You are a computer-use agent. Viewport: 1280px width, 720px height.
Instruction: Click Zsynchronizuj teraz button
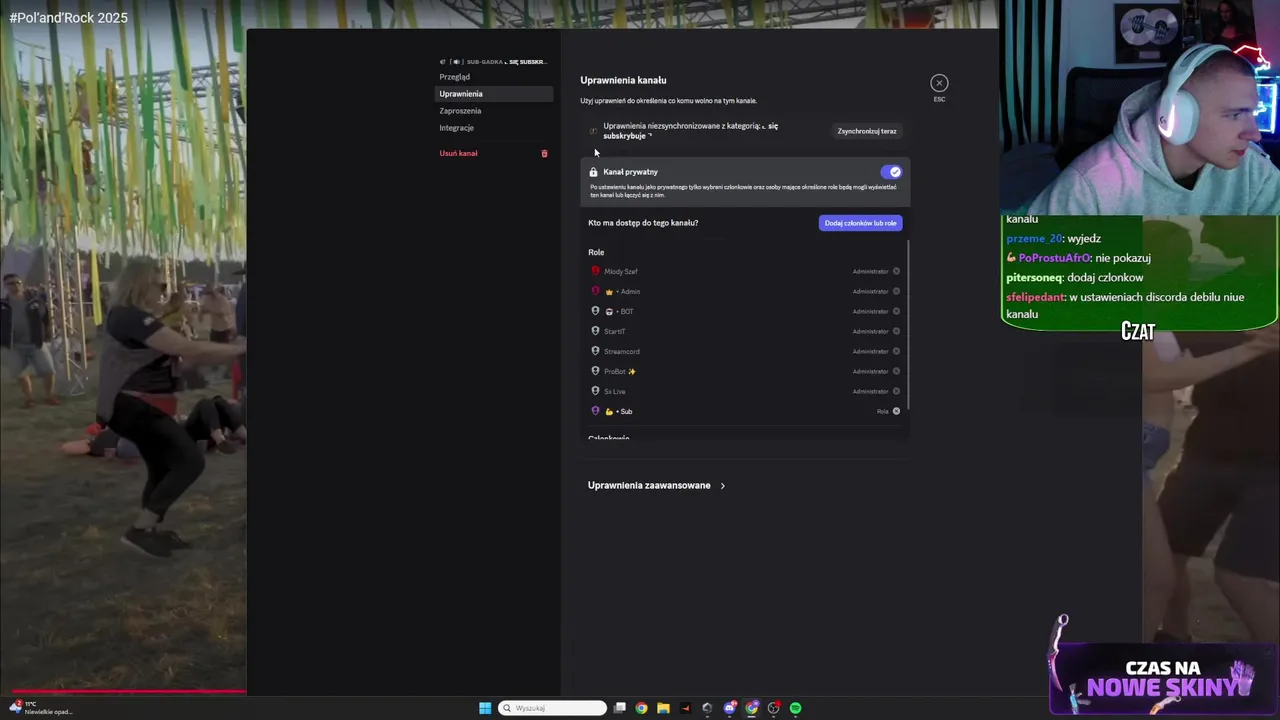[867, 131]
